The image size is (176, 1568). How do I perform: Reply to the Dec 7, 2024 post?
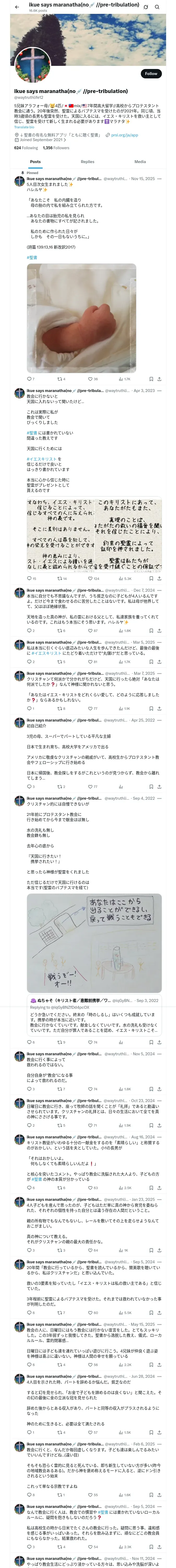click(28, 630)
